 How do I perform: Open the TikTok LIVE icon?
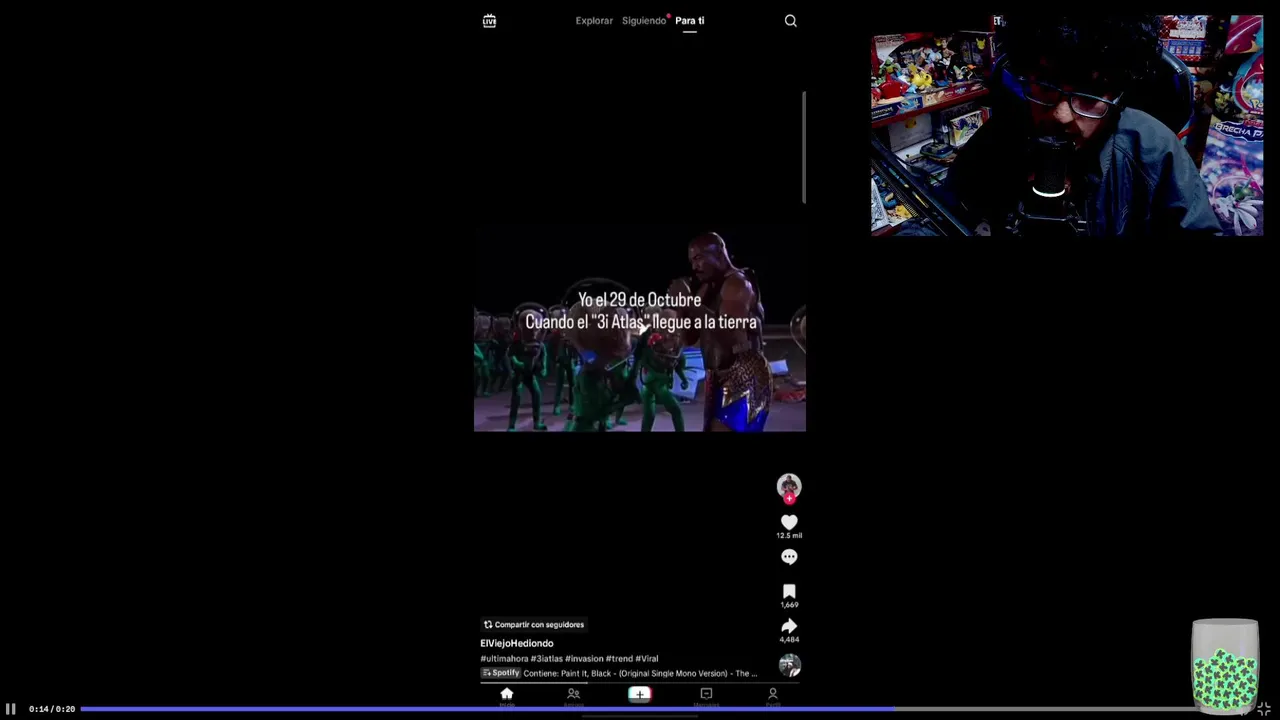(x=489, y=20)
